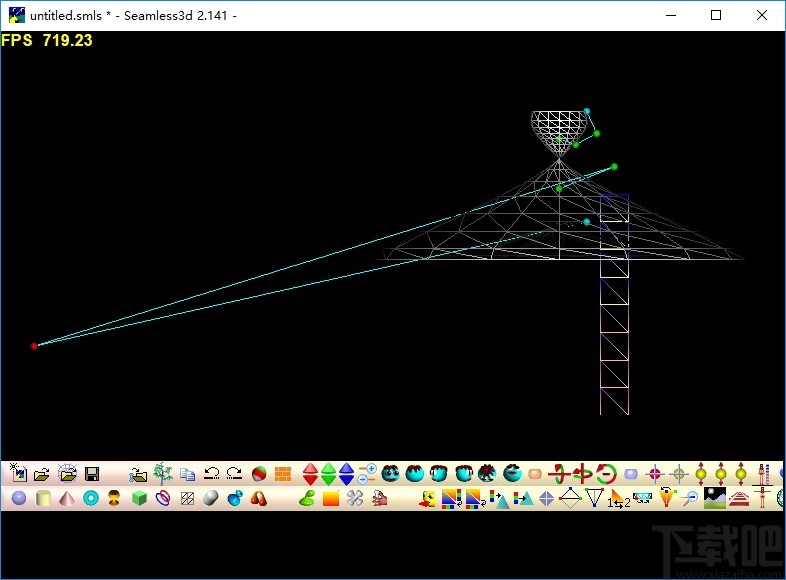Click the new file icon
Screen dimensions: 786x580
pyautogui.click(x=18, y=473)
